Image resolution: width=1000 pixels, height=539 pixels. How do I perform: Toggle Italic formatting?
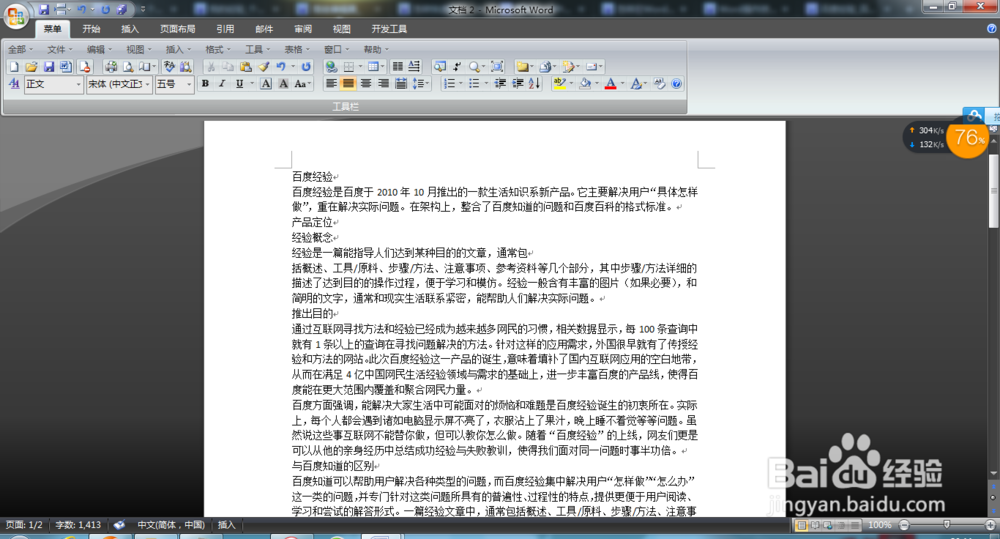point(222,84)
